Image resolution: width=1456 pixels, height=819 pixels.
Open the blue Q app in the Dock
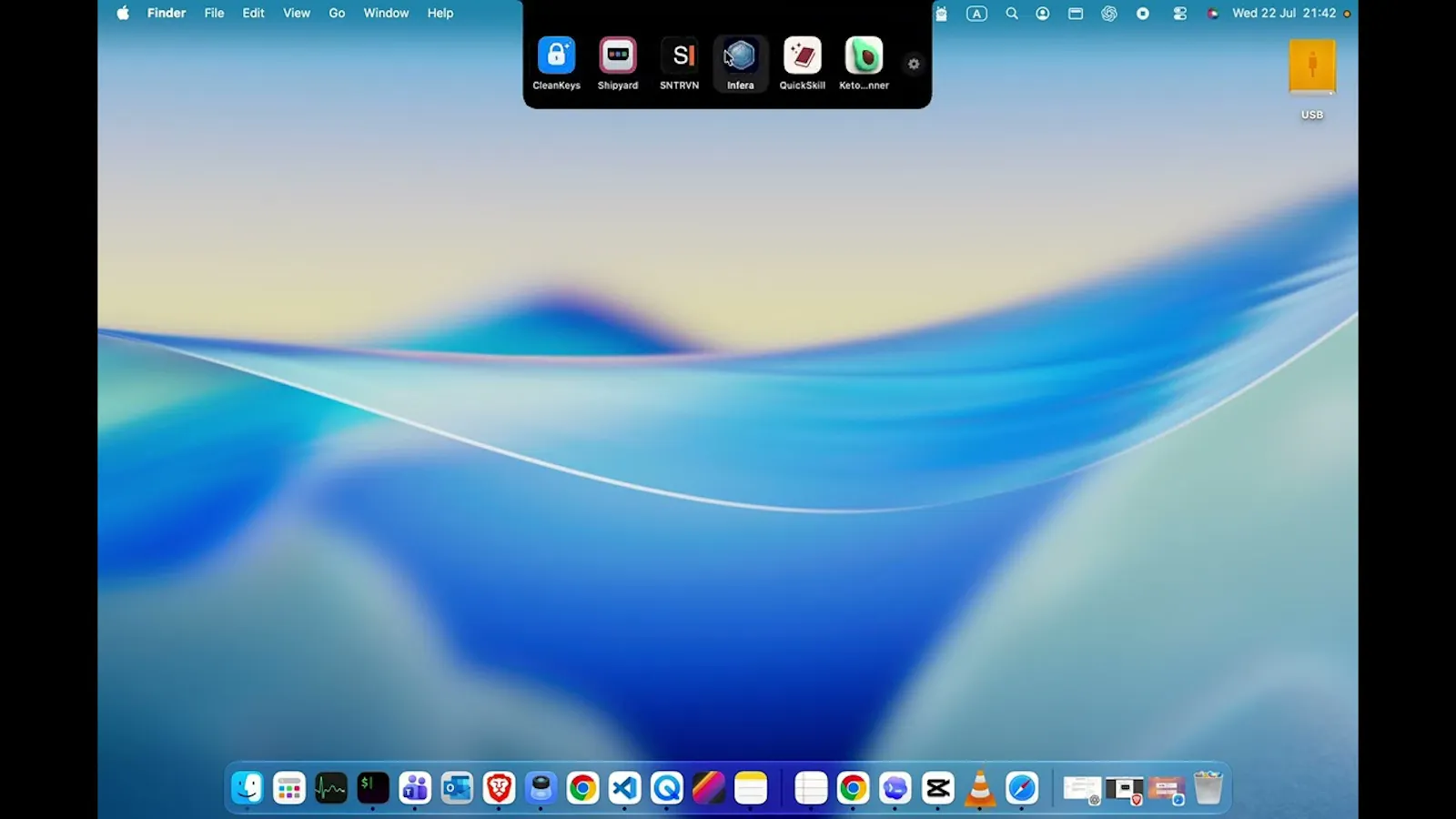coord(667,787)
